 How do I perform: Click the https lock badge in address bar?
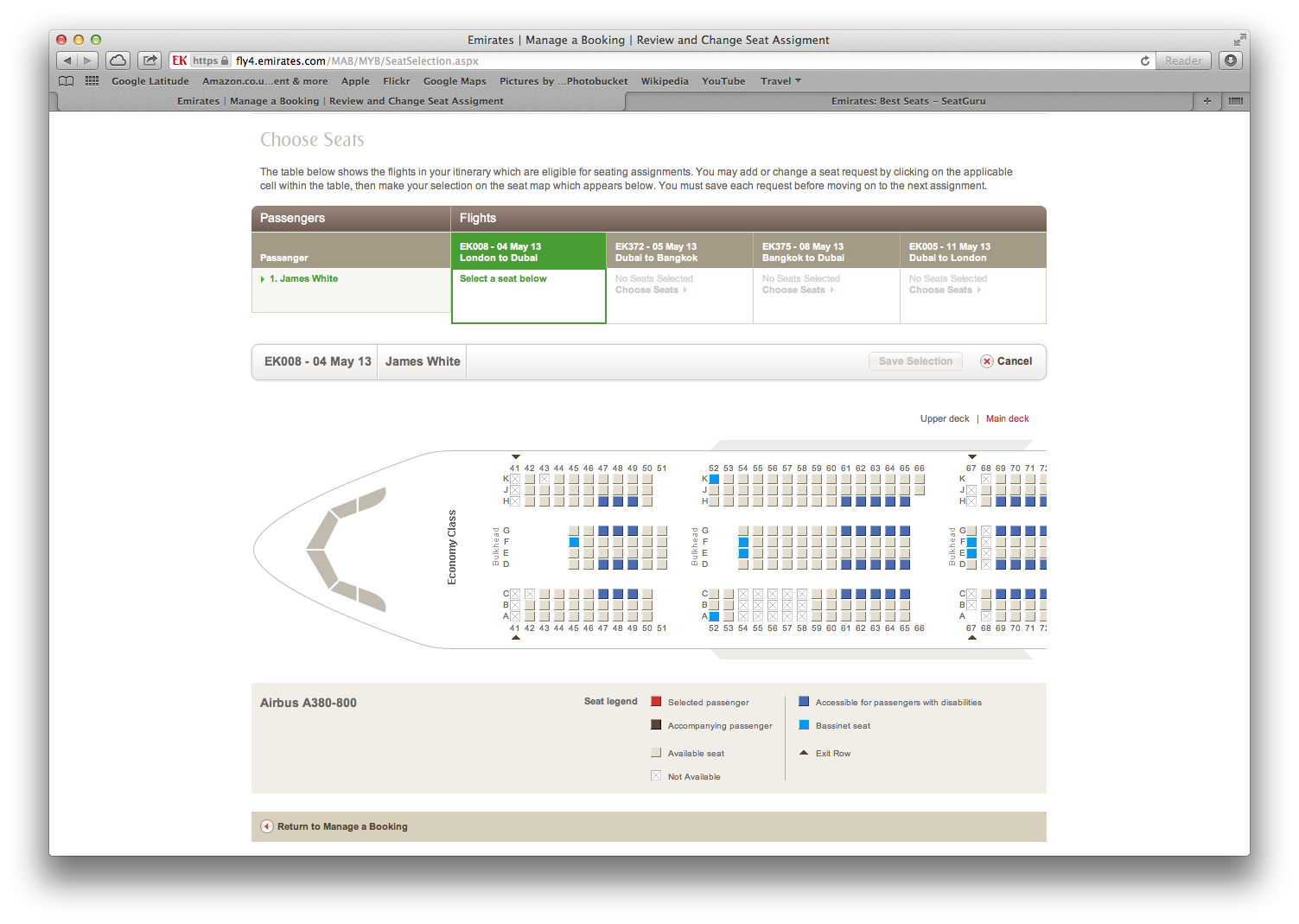[x=211, y=61]
